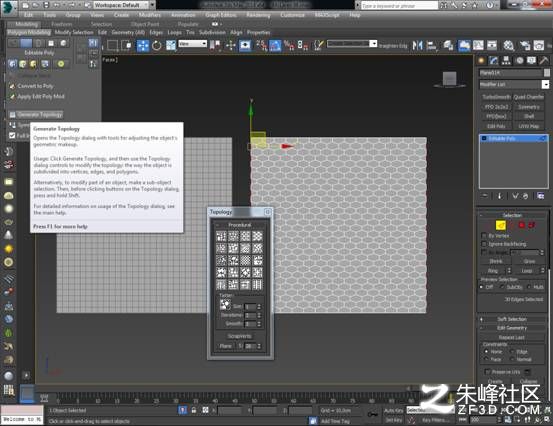Open the Utilities hammer panel tab
The height and width of the screenshot is (426, 553).
[x=544, y=60]
